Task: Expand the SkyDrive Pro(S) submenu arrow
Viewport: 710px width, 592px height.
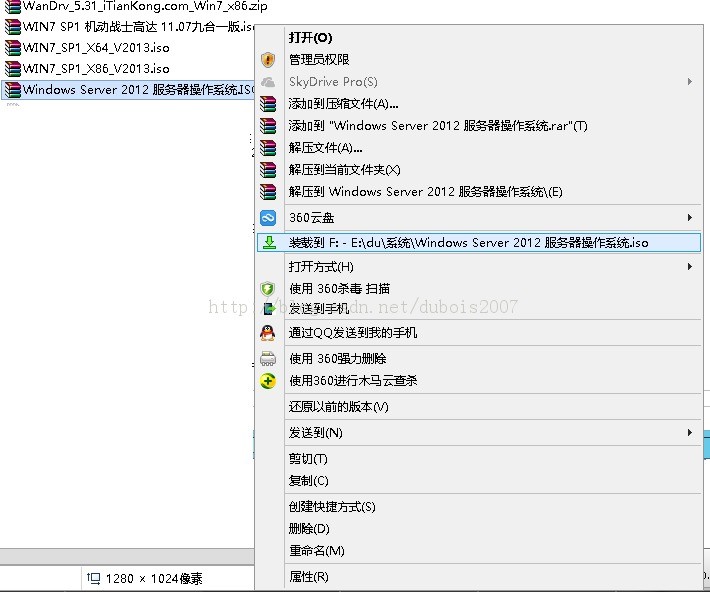Action: coord(689,82)
